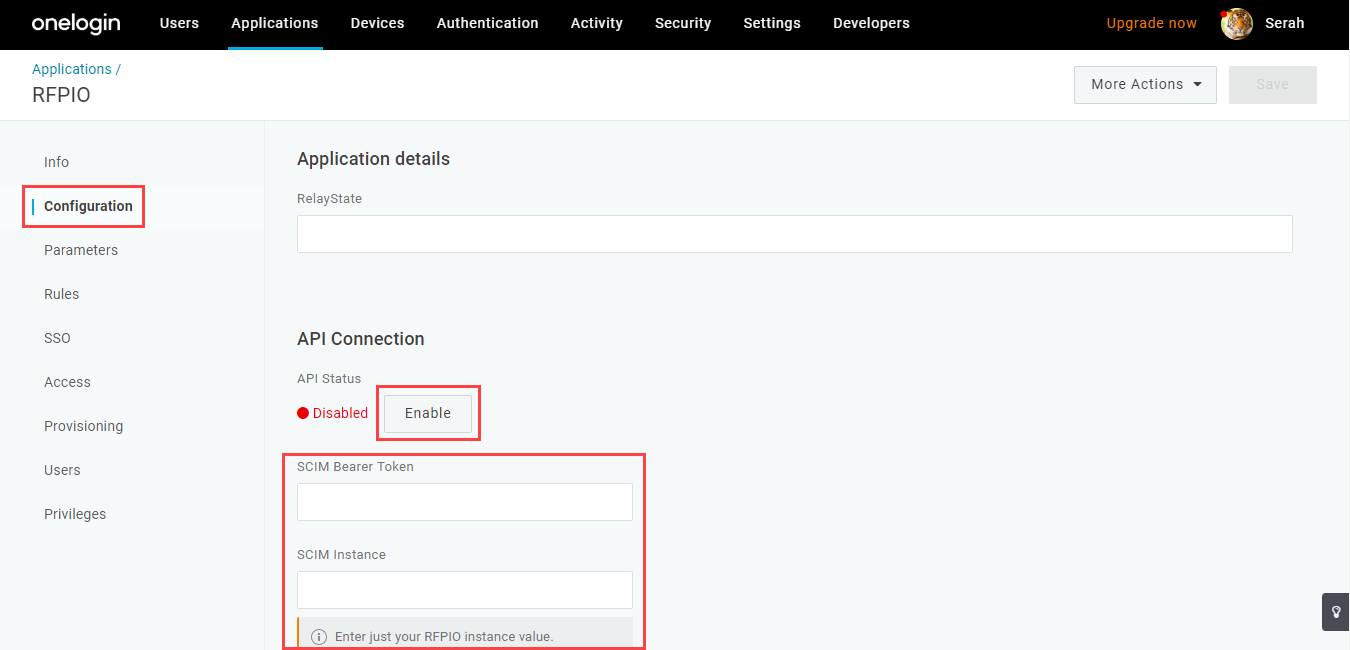Open the Settings menu
The image size is (1350, 650).
[x=772, y=23]
